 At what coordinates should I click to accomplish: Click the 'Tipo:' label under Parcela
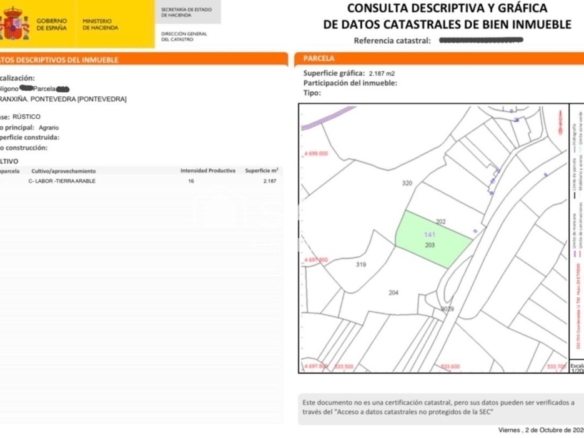click(x=312, y=93)
